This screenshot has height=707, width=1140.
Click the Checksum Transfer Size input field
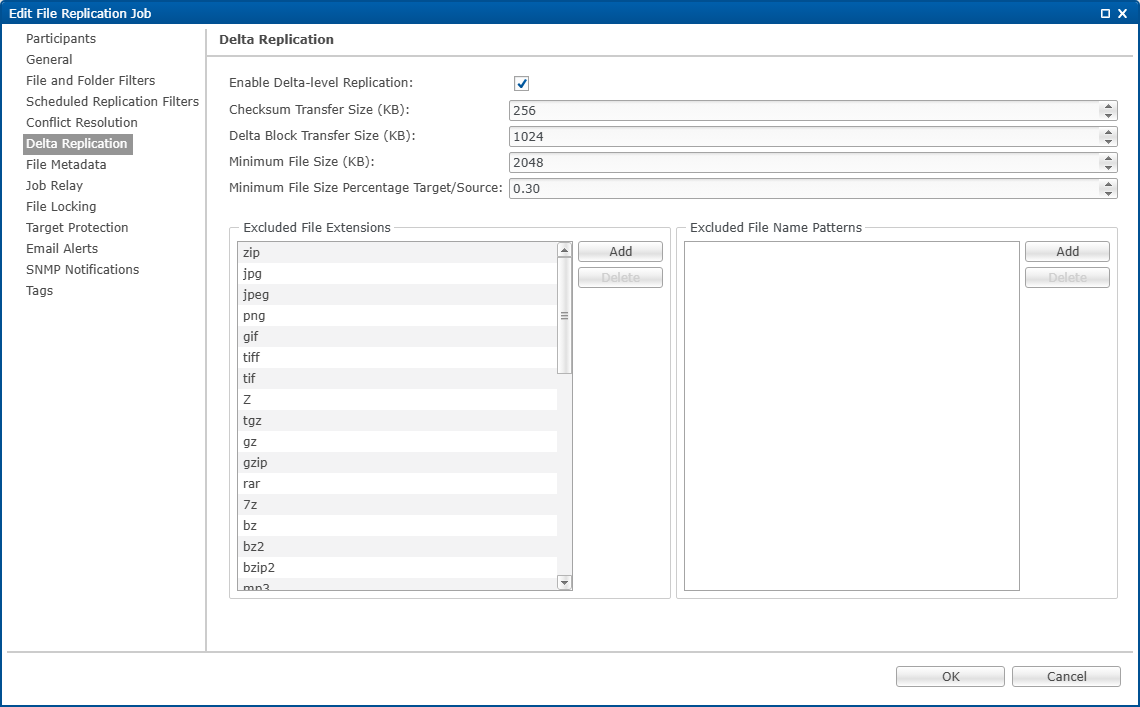point(800,111)
